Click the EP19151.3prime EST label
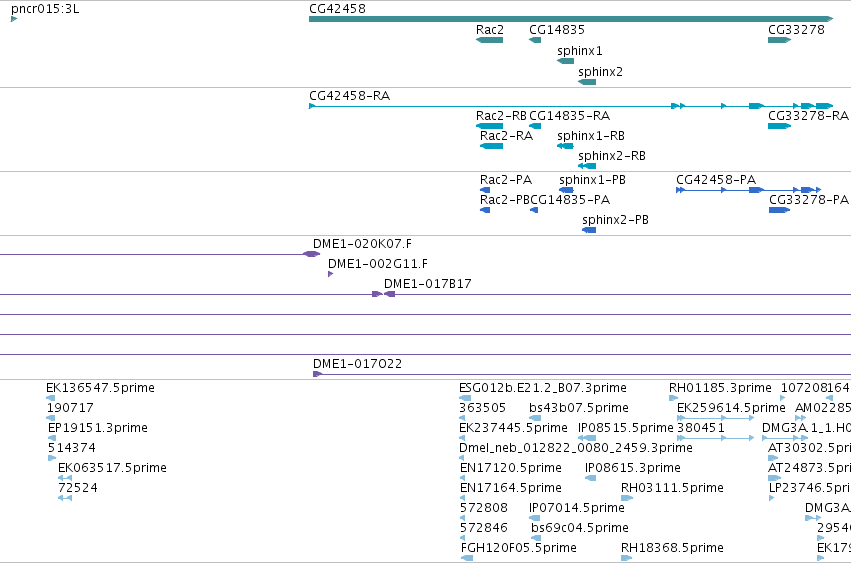This screenshot has width=851, height=563. (x=98, y=428)
